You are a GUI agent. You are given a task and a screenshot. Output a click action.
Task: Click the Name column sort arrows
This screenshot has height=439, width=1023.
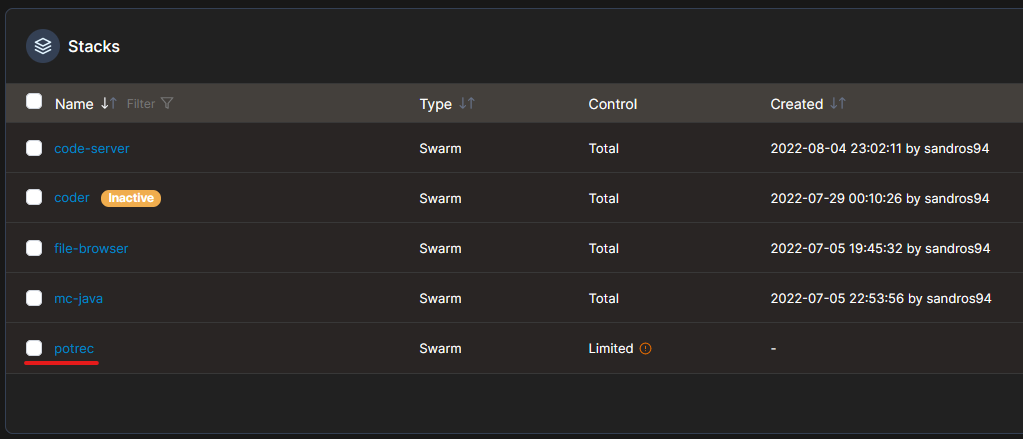pyautogui.click(x=109, y=103)
